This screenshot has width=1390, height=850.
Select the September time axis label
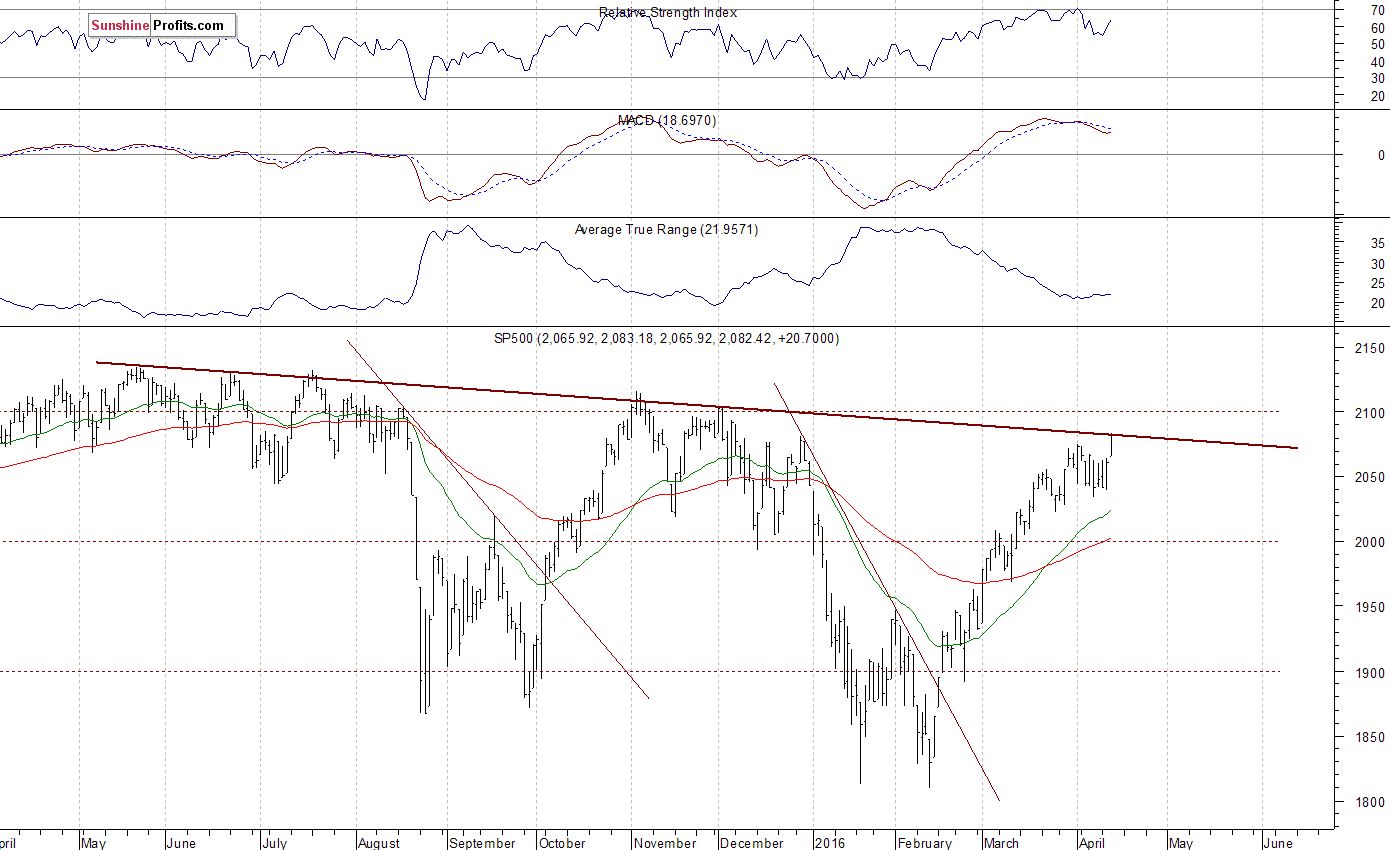483,843
